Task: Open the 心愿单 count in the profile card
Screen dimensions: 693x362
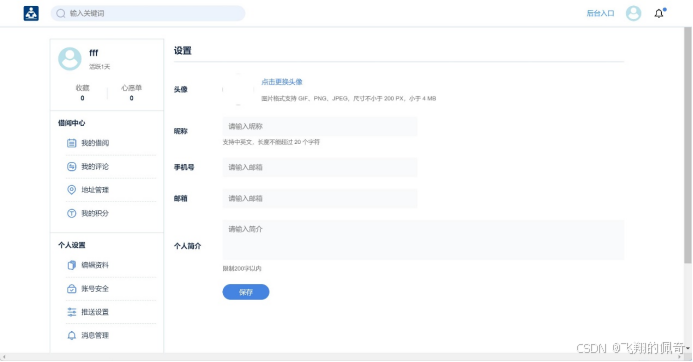Action: [x=131, y=93]
